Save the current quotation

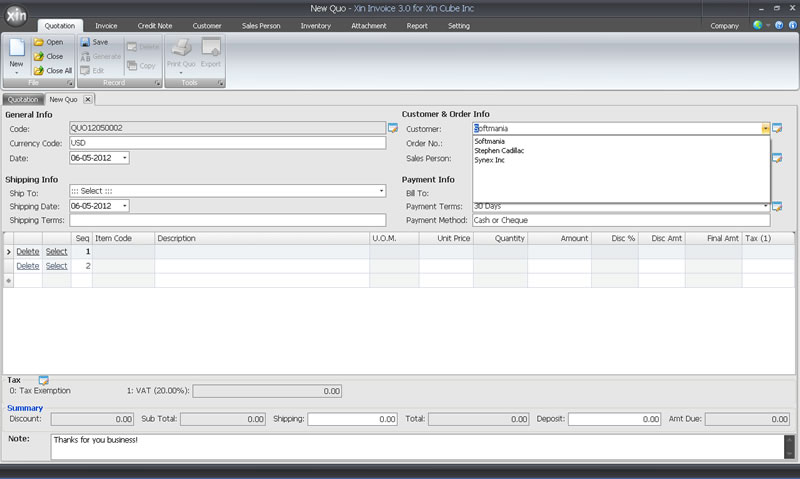94,42
